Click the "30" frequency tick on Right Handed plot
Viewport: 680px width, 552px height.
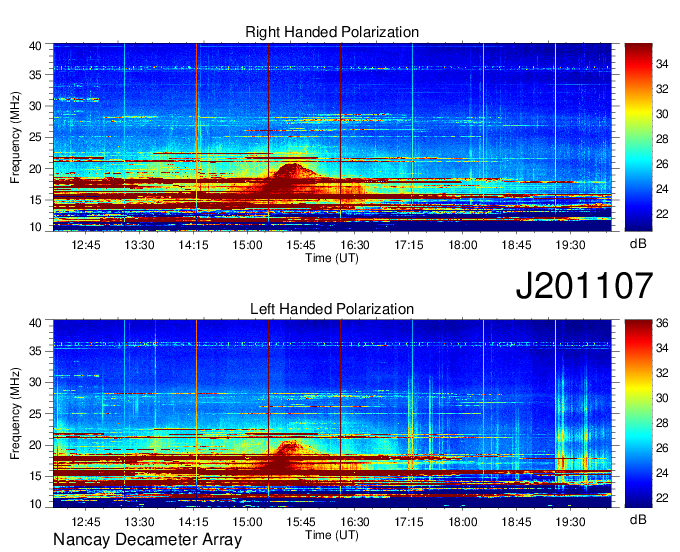click(35, 106)
